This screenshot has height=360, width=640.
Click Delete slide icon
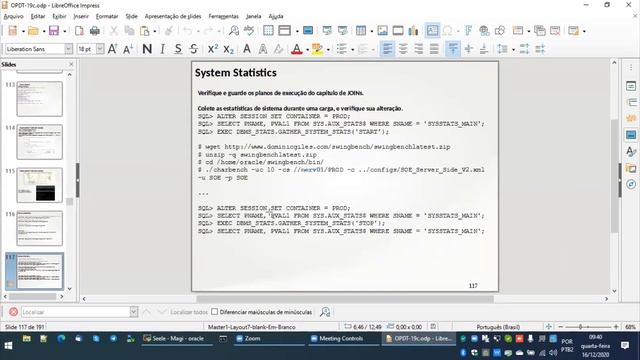(555, 31)
